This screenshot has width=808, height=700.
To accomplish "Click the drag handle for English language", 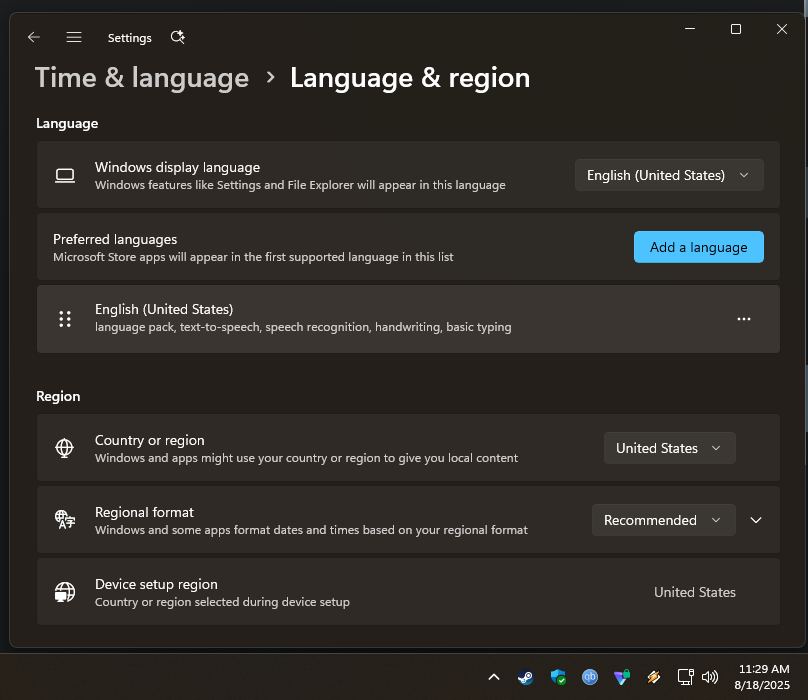I will (x=65, y=319).
